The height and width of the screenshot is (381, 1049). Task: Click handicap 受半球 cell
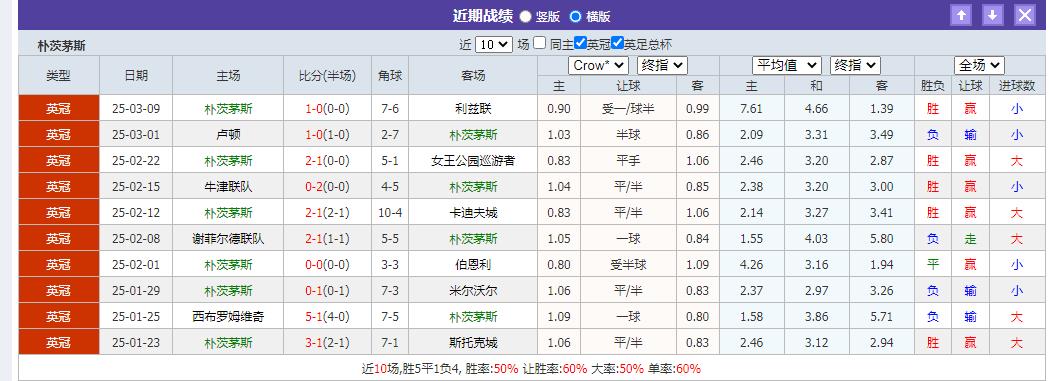(628, 265)
